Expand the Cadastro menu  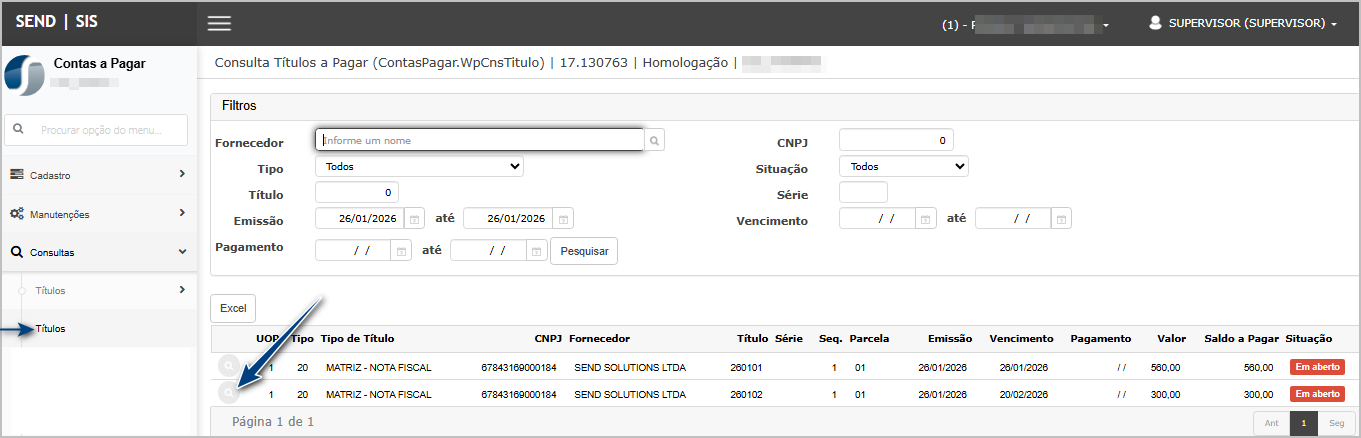98,175
